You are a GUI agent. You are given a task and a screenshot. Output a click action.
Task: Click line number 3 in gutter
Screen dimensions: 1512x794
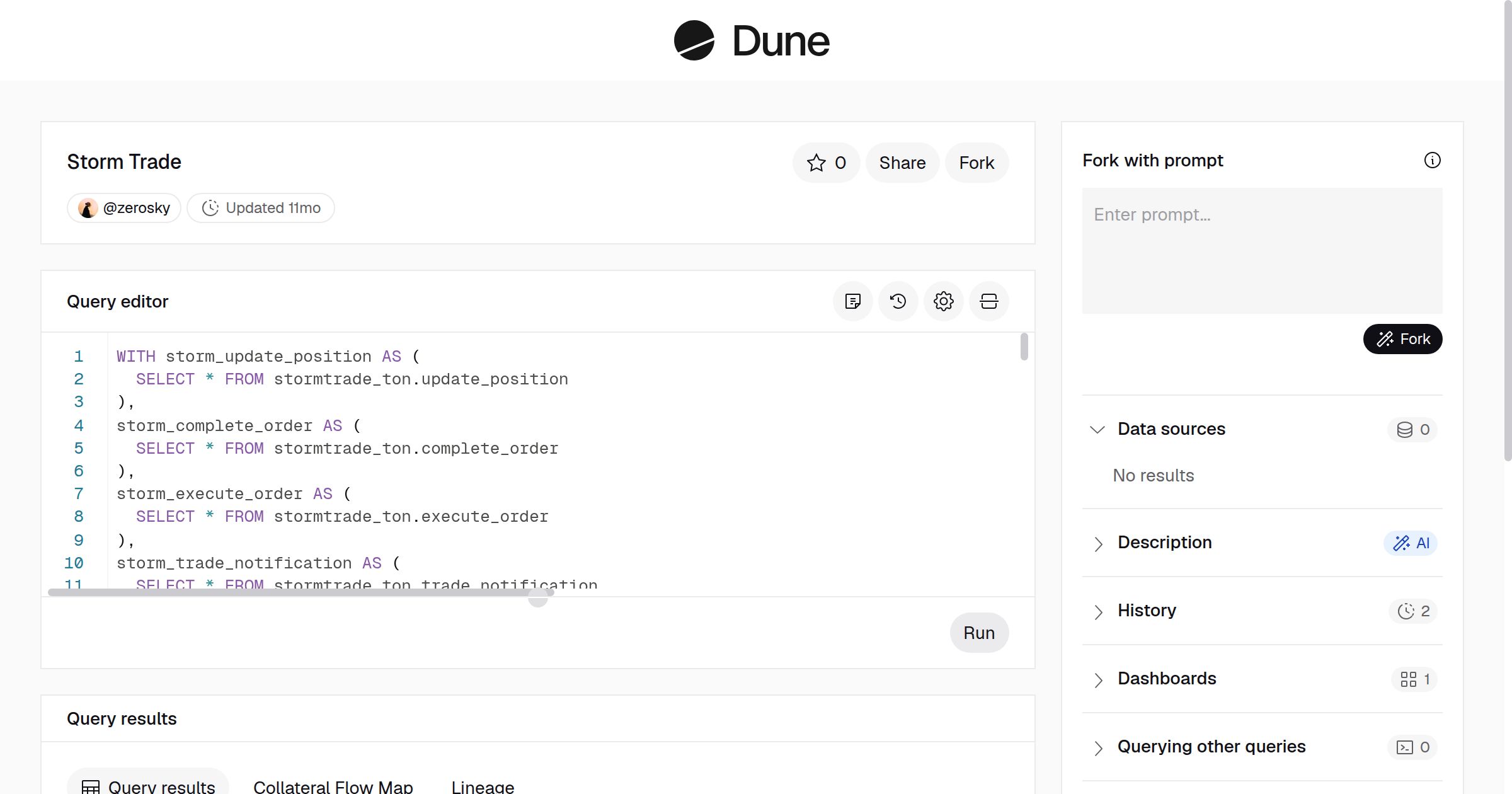click(x=79, y=402)
